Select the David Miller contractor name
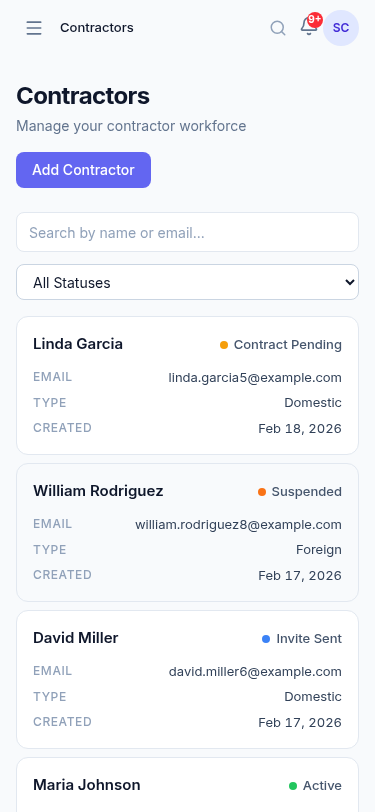The width and height of the screenshot is (375, 812). tap(76, 638)
